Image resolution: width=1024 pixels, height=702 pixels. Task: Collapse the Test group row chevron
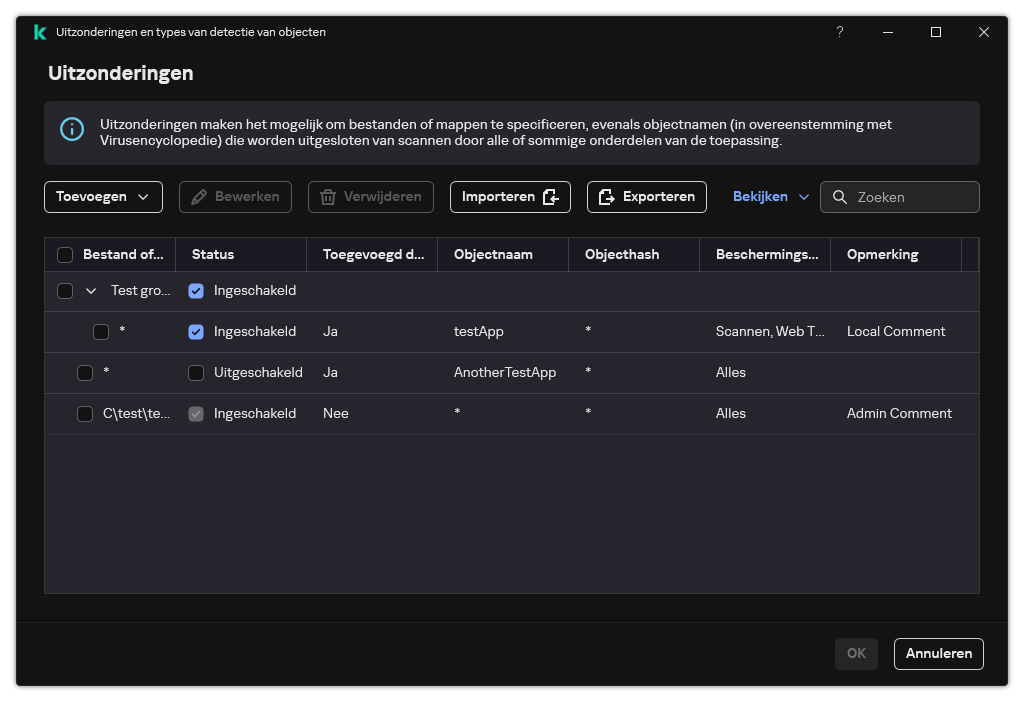91,291
